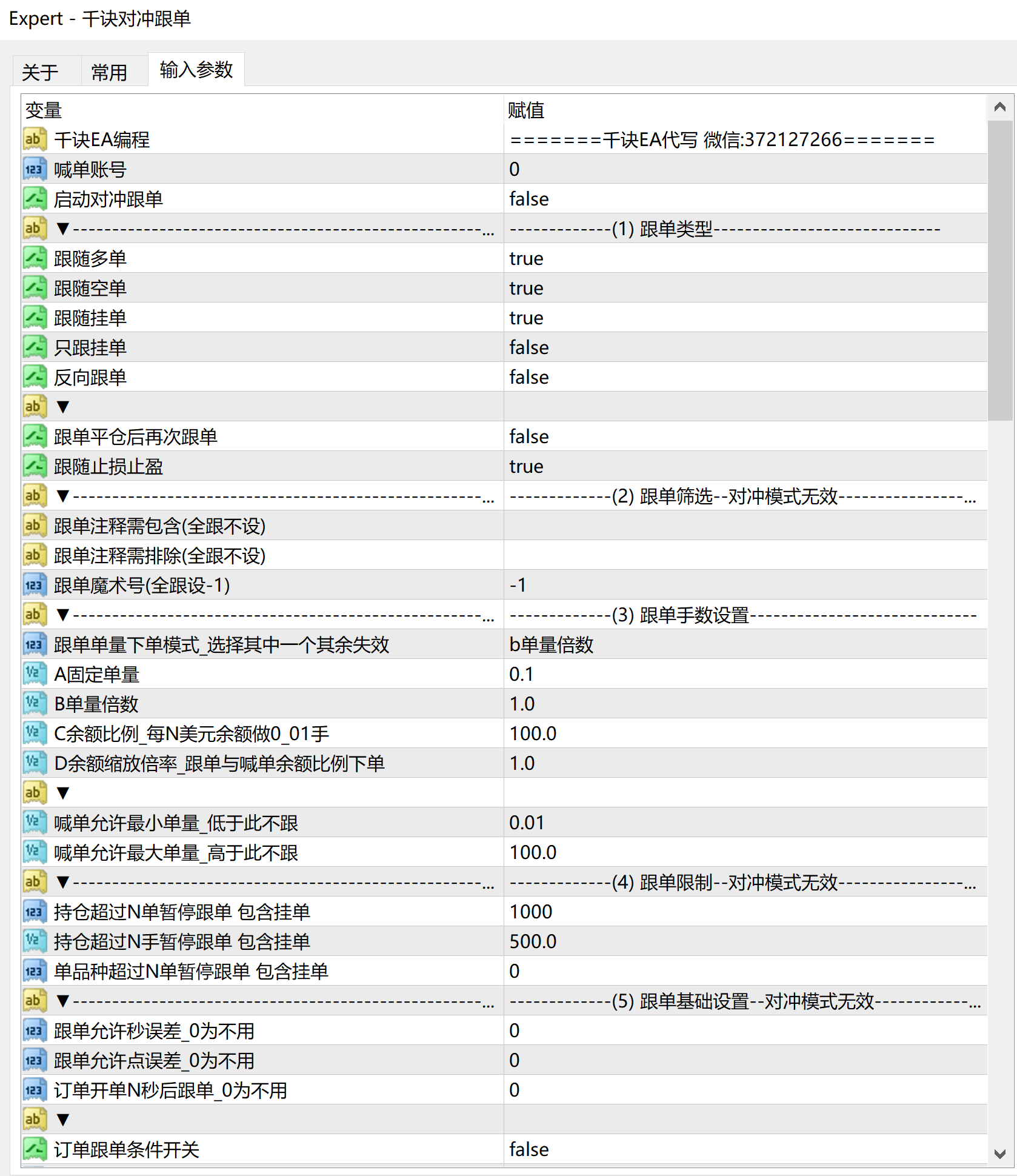Open the 关于 tab
Image resolution: width=1017 pixels, height=1176 pixels.
39,70
